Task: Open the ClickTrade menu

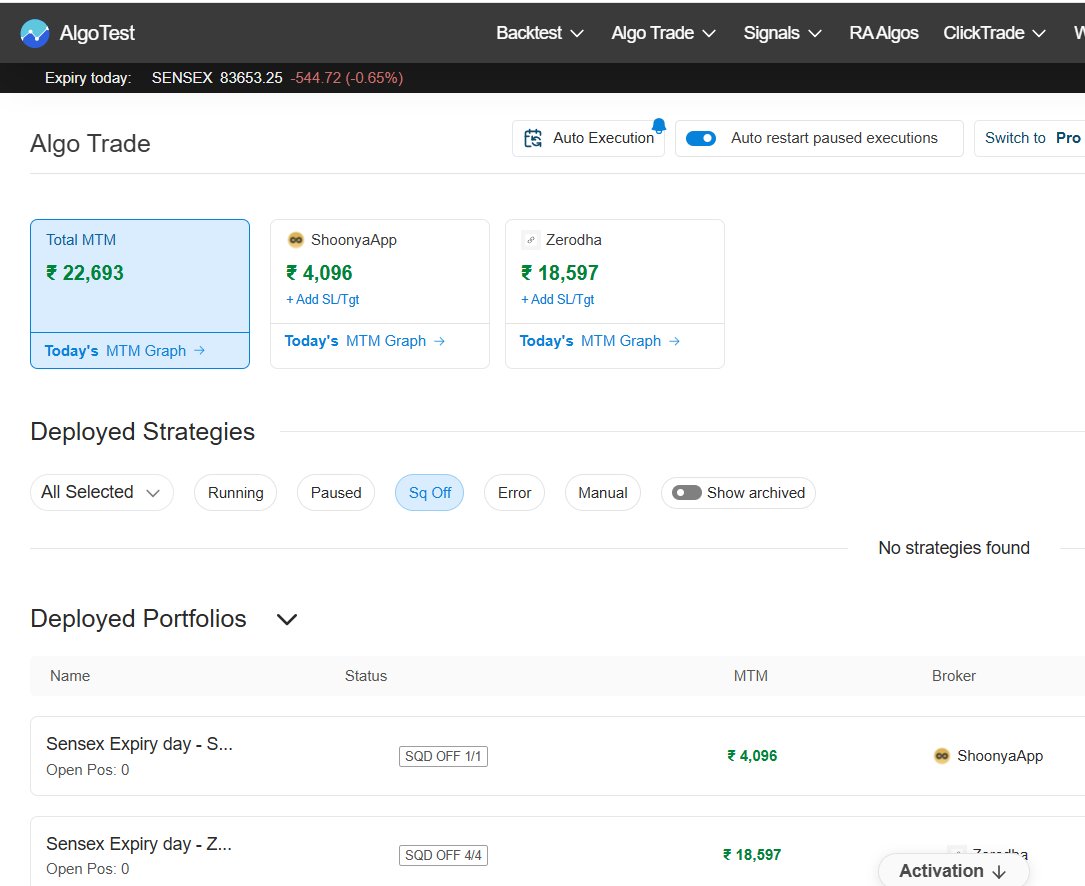Action: 994,33
